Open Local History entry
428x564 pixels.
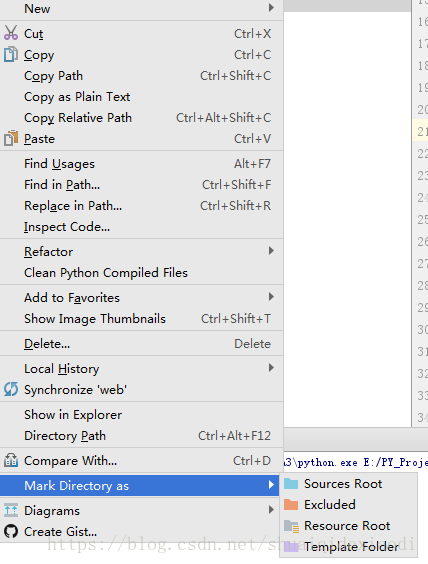point(141,368)
